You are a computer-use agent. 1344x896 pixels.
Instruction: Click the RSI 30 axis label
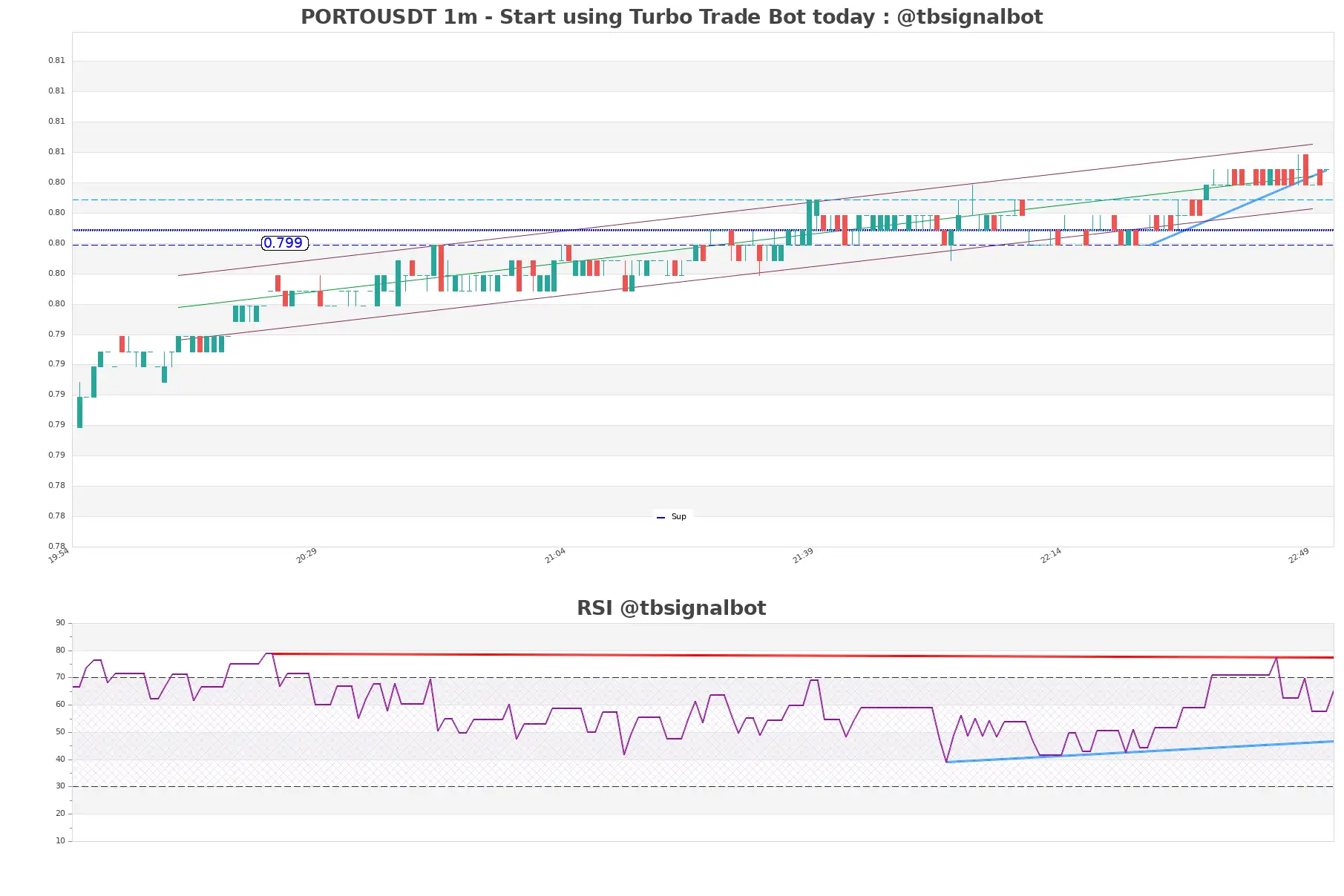pos(60,786)
